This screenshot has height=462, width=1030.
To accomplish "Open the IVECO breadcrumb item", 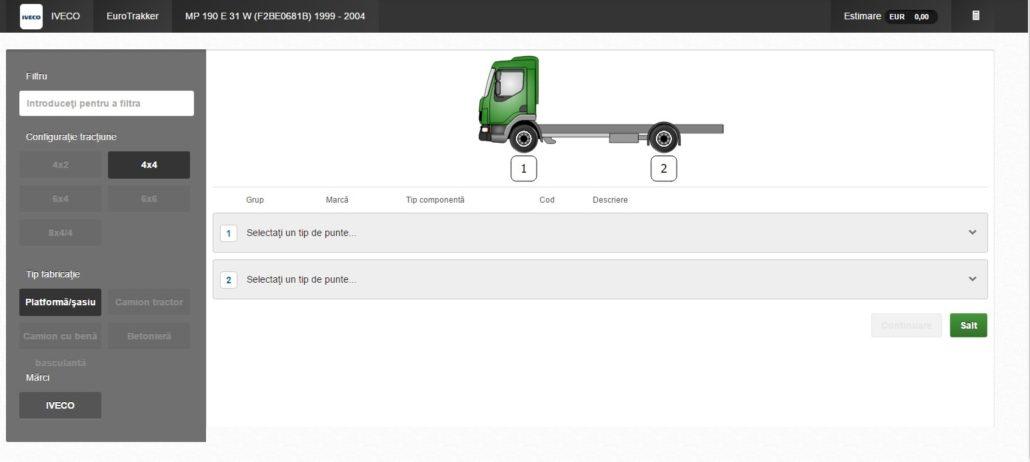I will point(66,16).
